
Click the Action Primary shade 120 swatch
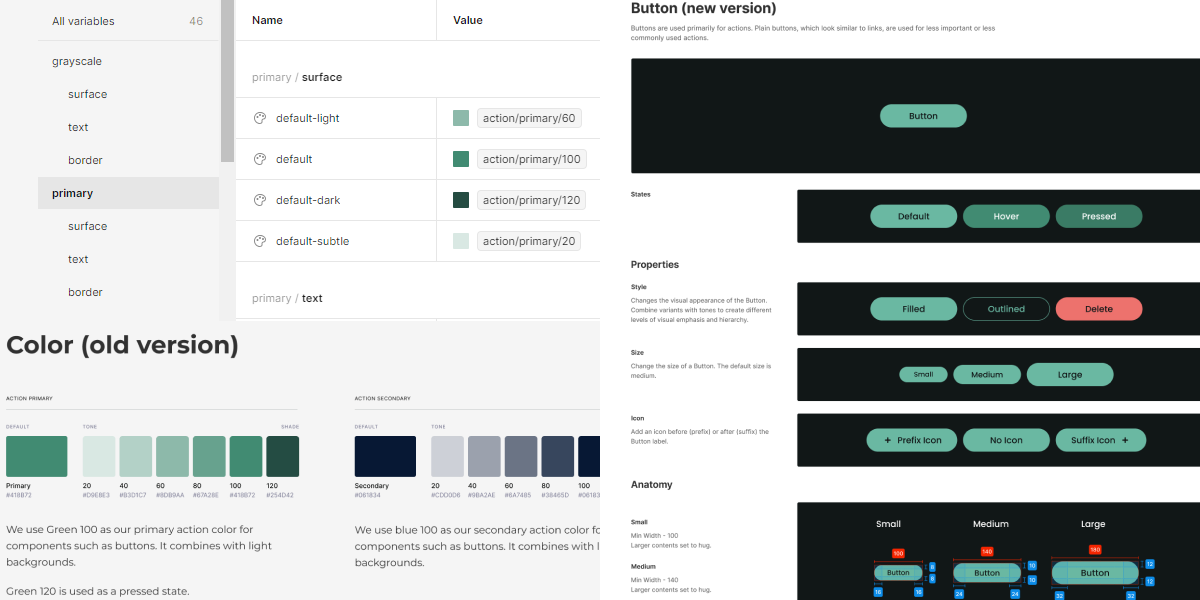[x=282, y=456]
